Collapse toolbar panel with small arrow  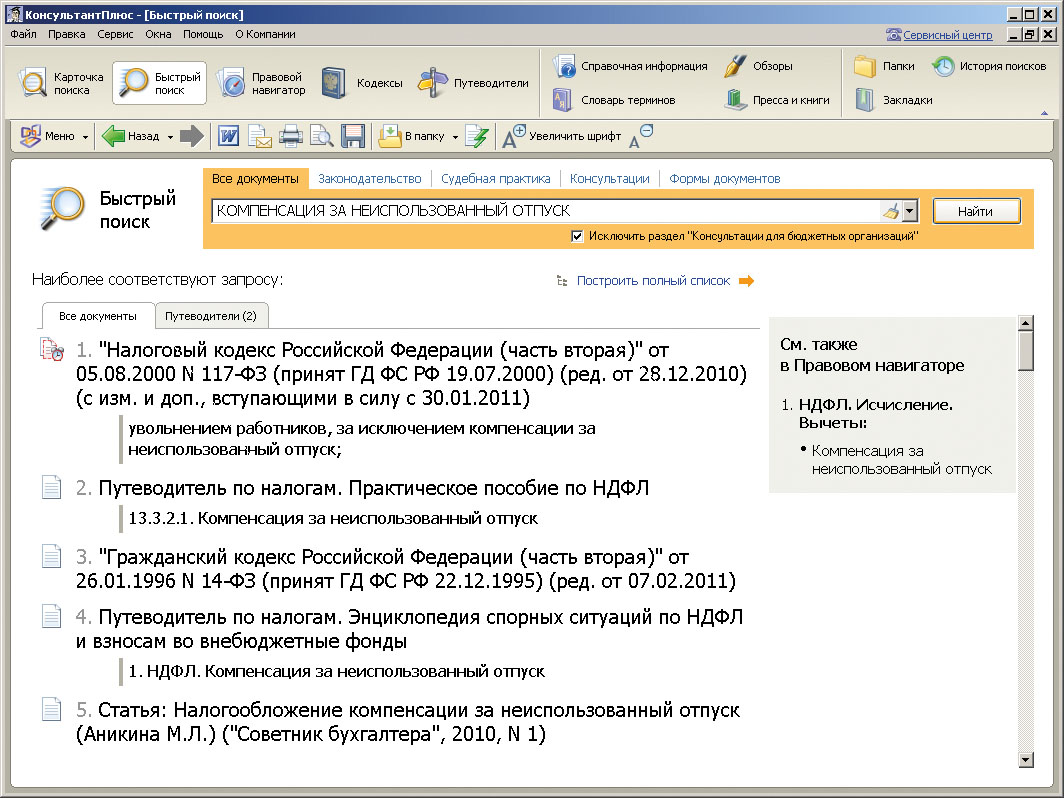pyautogui.click(x=1044, y=113)
